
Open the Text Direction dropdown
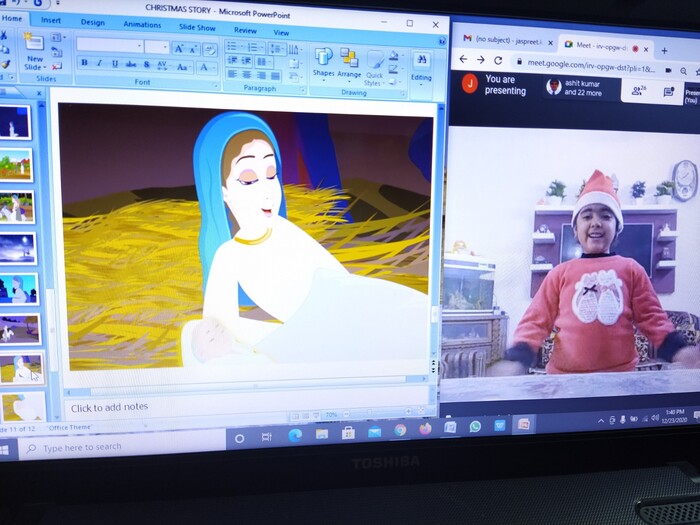point(295,49)
